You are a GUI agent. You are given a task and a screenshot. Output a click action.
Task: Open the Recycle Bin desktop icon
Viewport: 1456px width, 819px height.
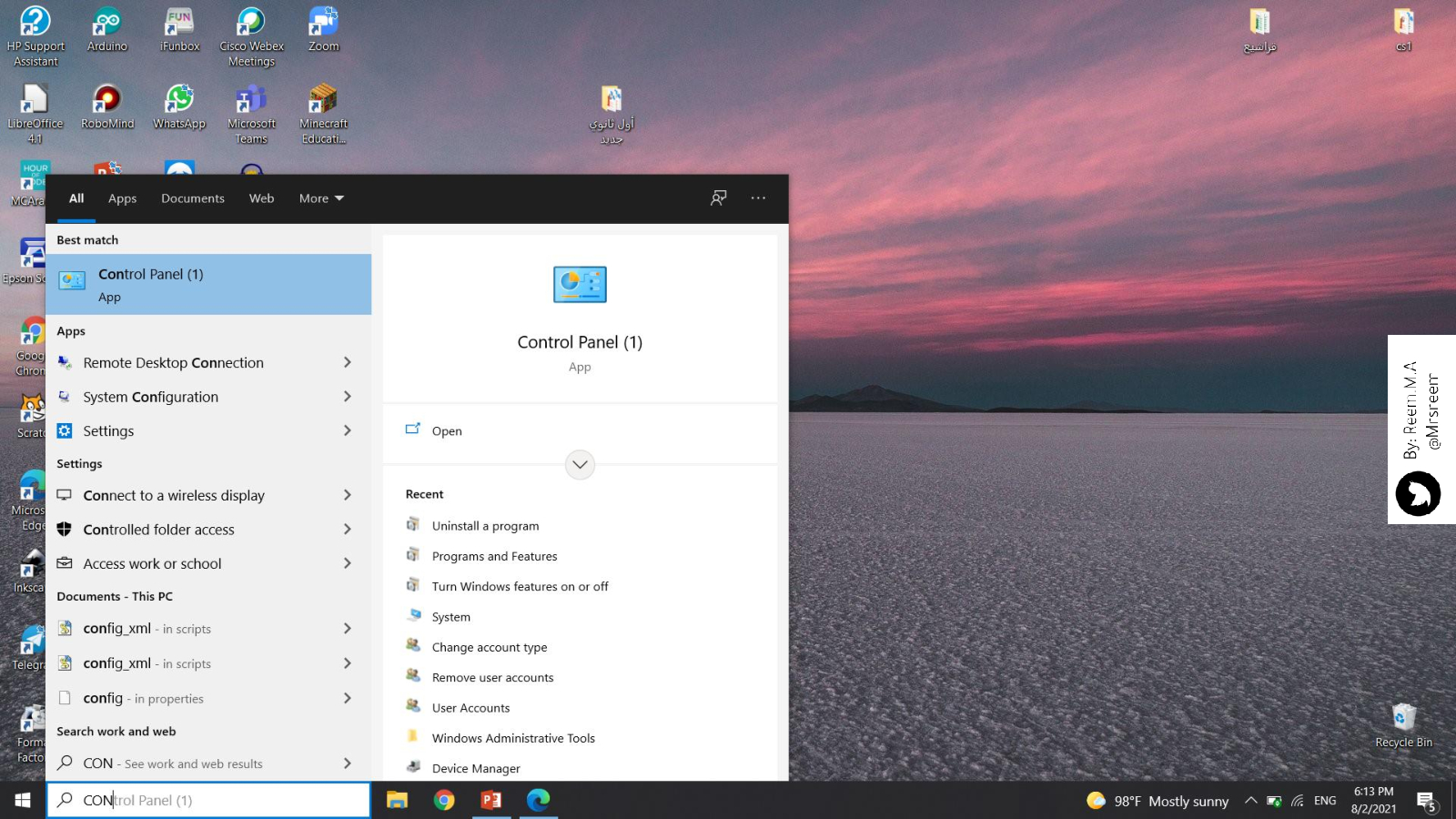pyautogui.click(x=1403, y=724)
